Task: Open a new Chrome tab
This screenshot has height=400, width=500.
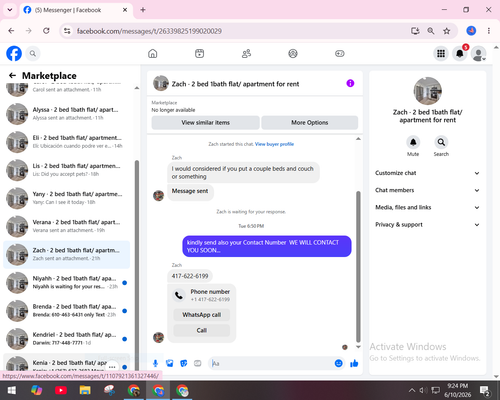Action: [x=143, y=10]
